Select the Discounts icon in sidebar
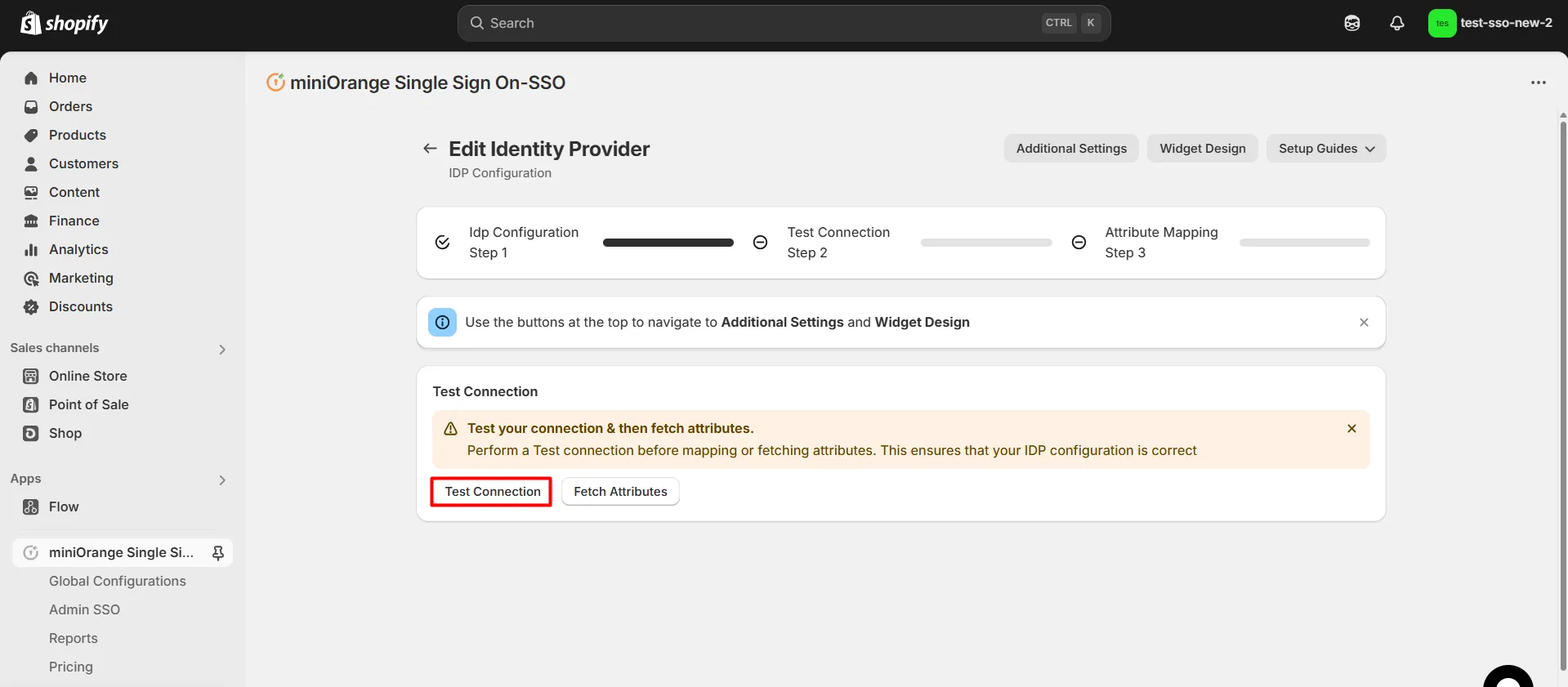Image resolution: width=1568 pixels, height=687 pixels. (31, 307)
